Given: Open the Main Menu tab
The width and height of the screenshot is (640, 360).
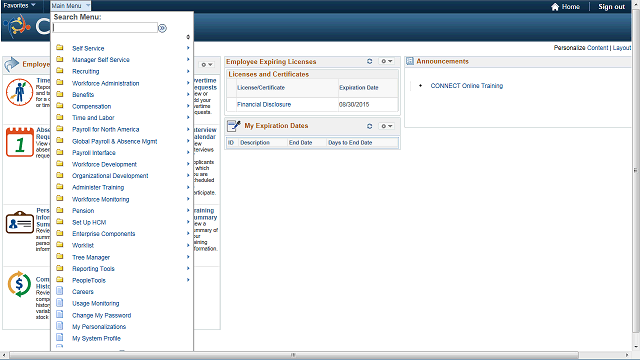Looking at the screenshot, I should [x=70, y=6].
